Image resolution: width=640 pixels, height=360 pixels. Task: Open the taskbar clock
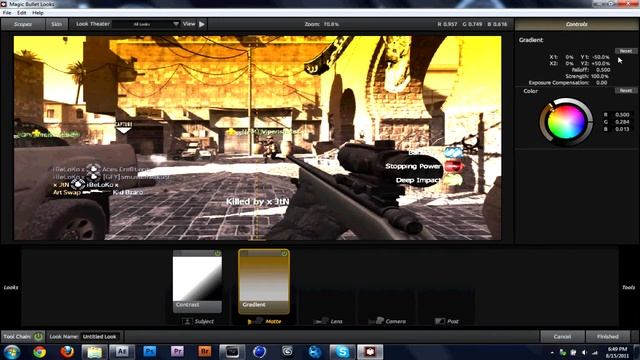click(x=617, y=352)
